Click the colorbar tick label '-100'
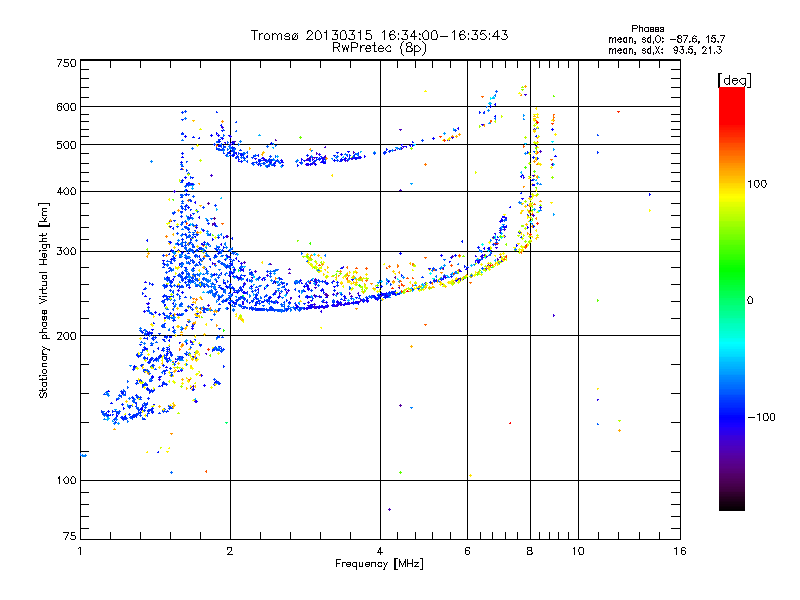800x600 pixels. (761, 417)
